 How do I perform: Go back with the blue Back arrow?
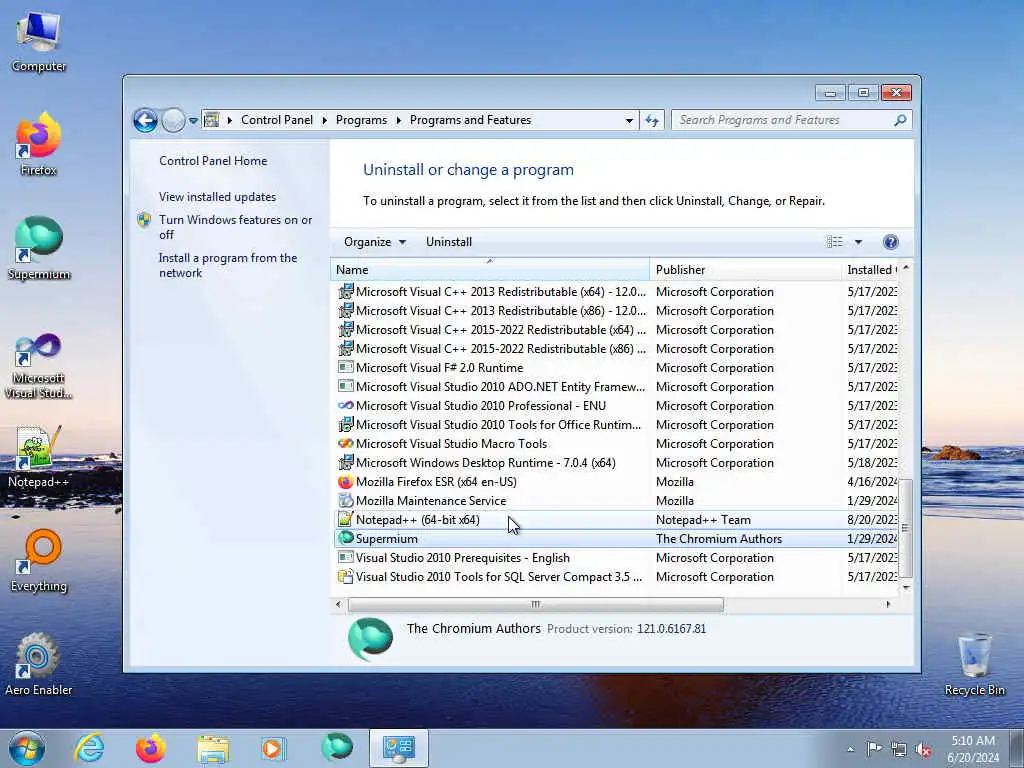pos(145,120)
